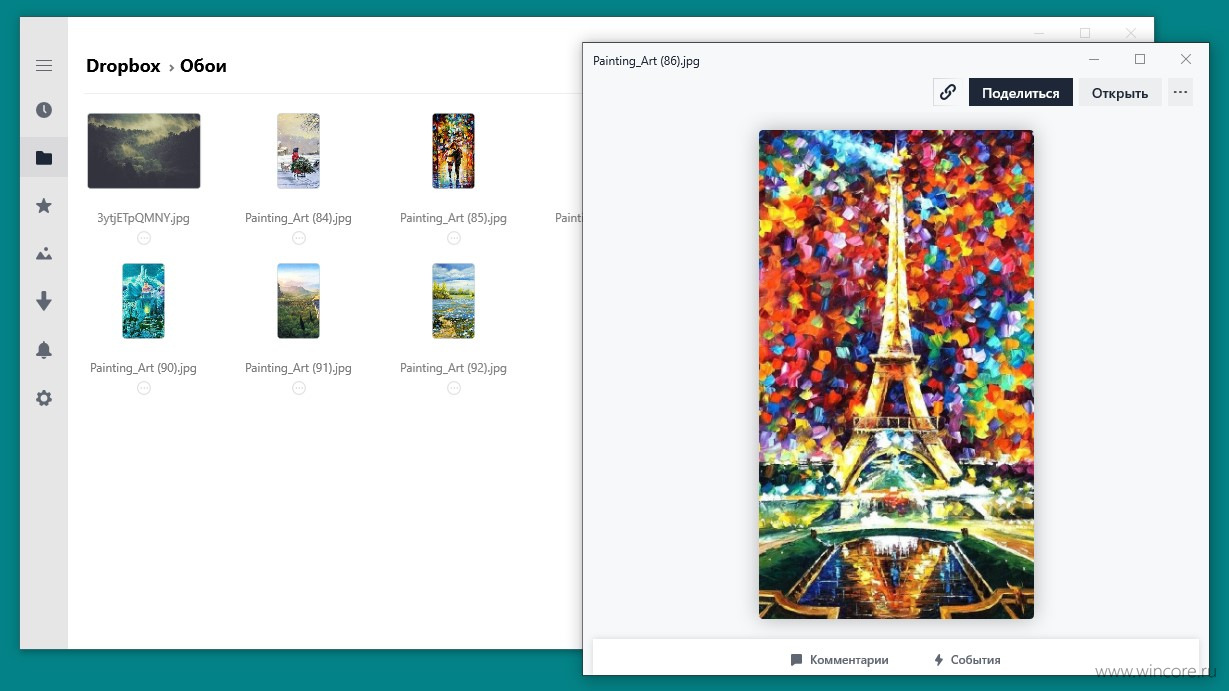
Task: Click file name Painting_Art (92).jpg label
Action: point(453,368)
